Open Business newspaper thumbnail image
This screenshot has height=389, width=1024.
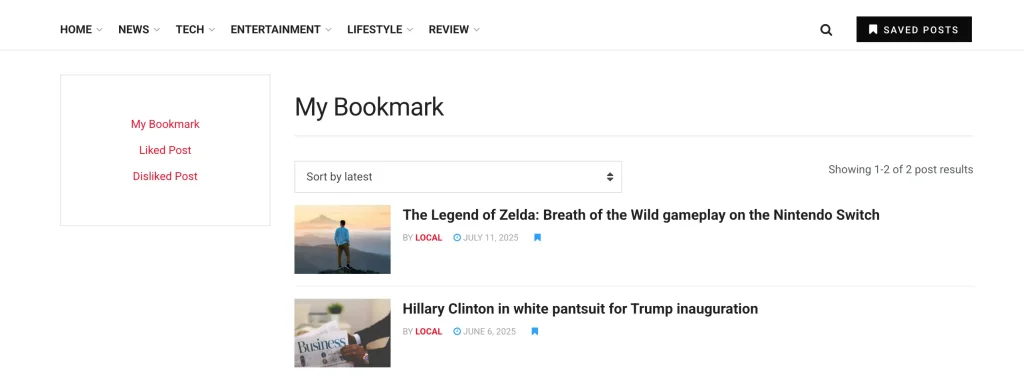point(342,333)
